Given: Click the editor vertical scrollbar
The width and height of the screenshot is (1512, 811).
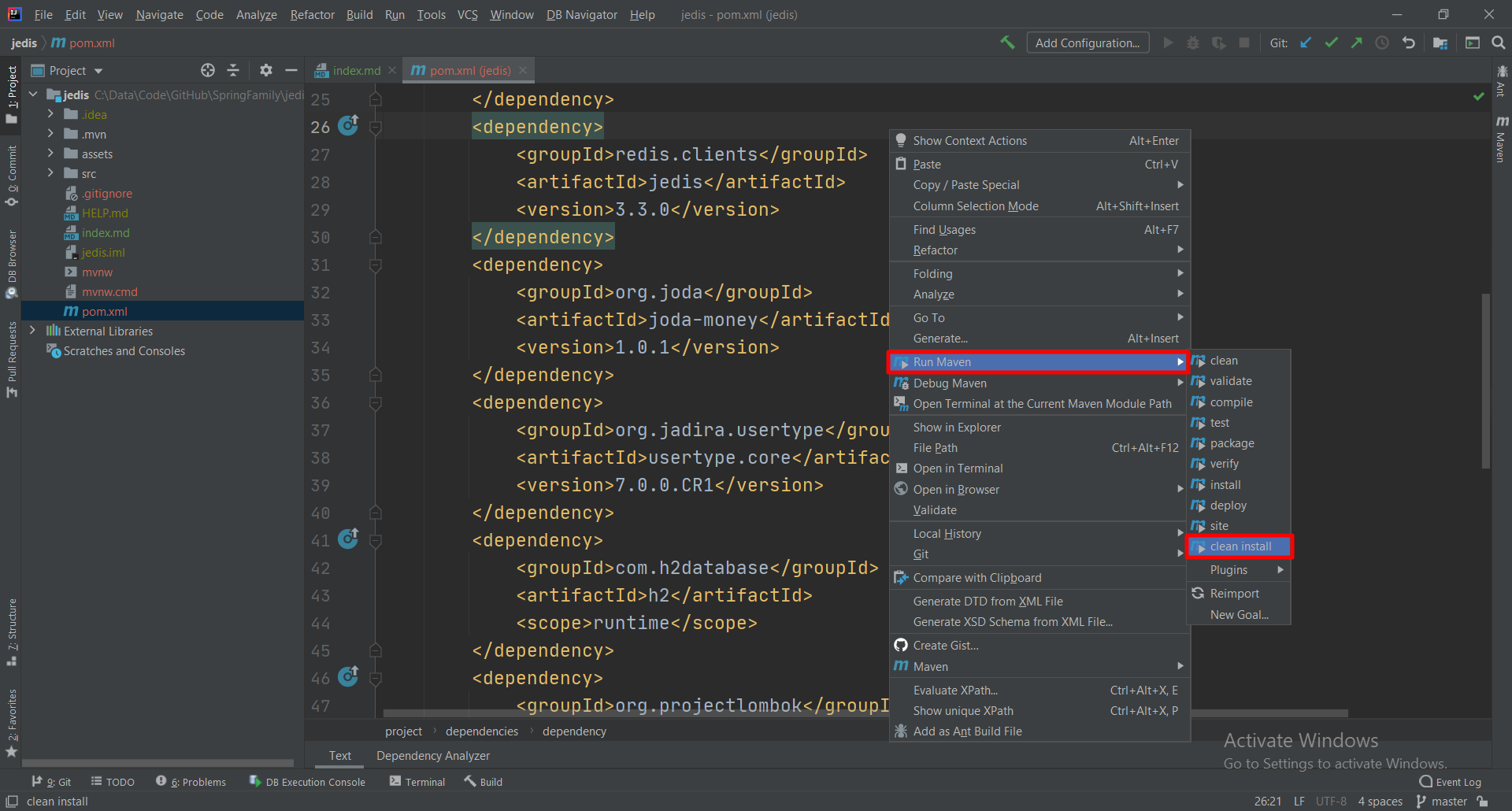Looking at the screenshot, I should [x=1486, y=381].
